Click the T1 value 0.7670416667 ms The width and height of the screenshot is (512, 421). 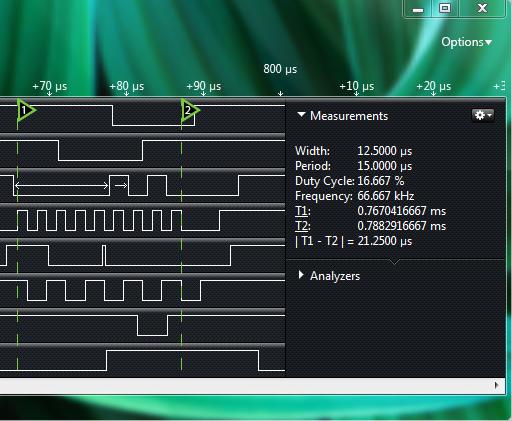(x=401, y=211)
